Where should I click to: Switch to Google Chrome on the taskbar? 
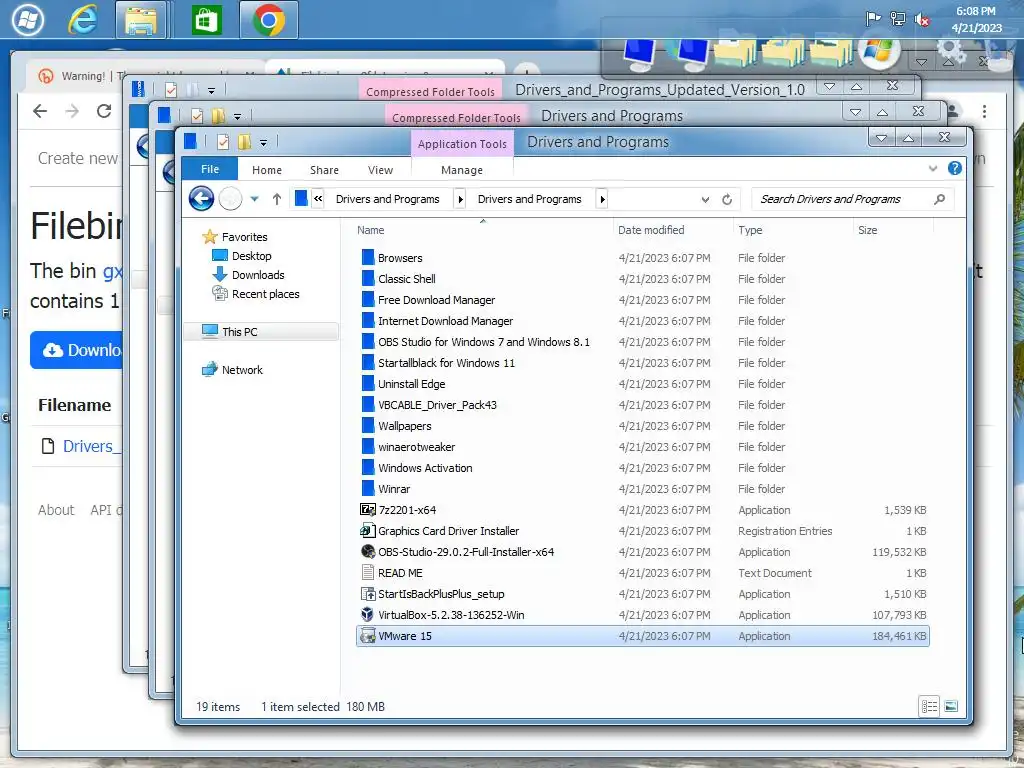coord(268,20)
